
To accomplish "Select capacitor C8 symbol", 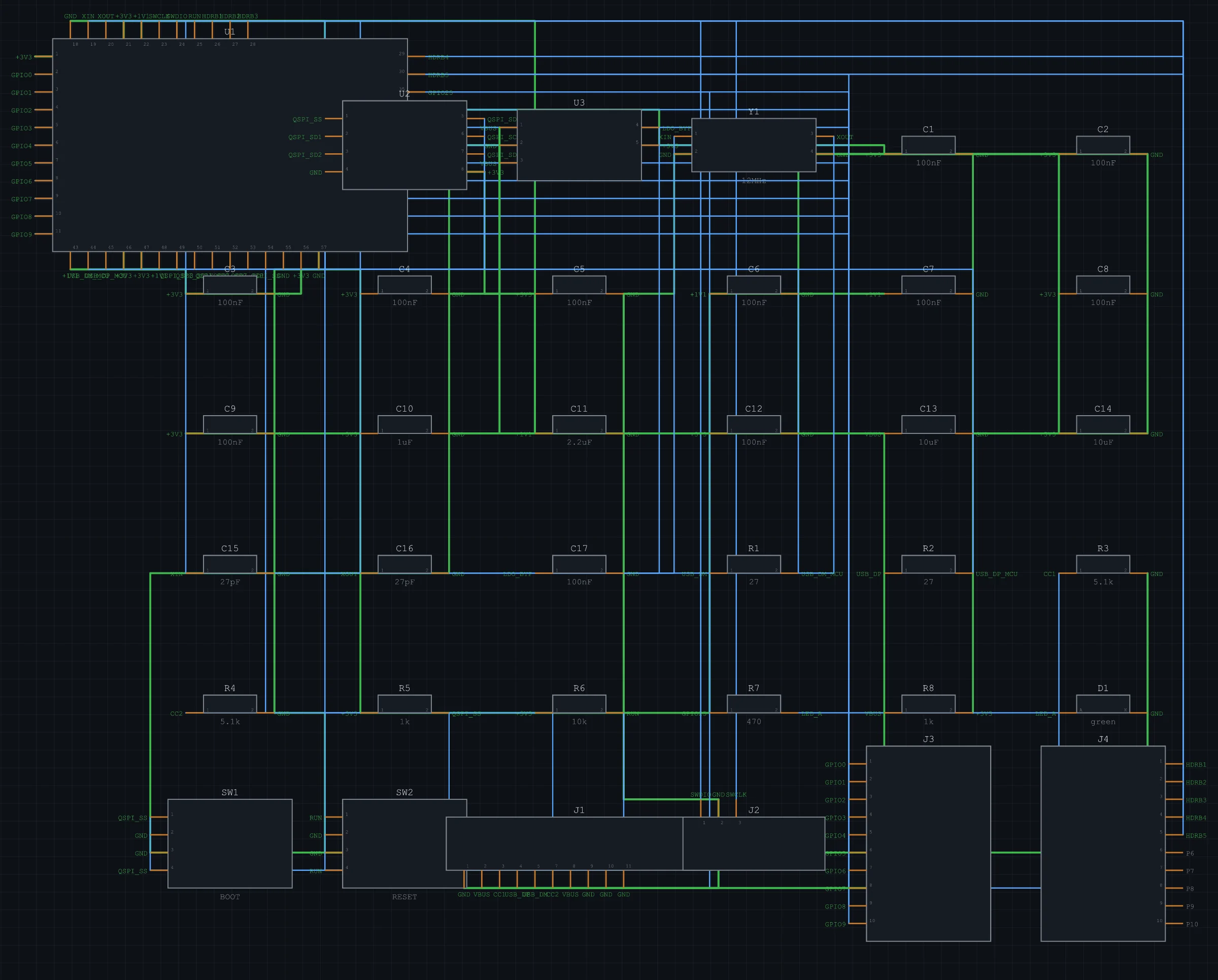I will pyautogui.click(x=1103, y=285).
